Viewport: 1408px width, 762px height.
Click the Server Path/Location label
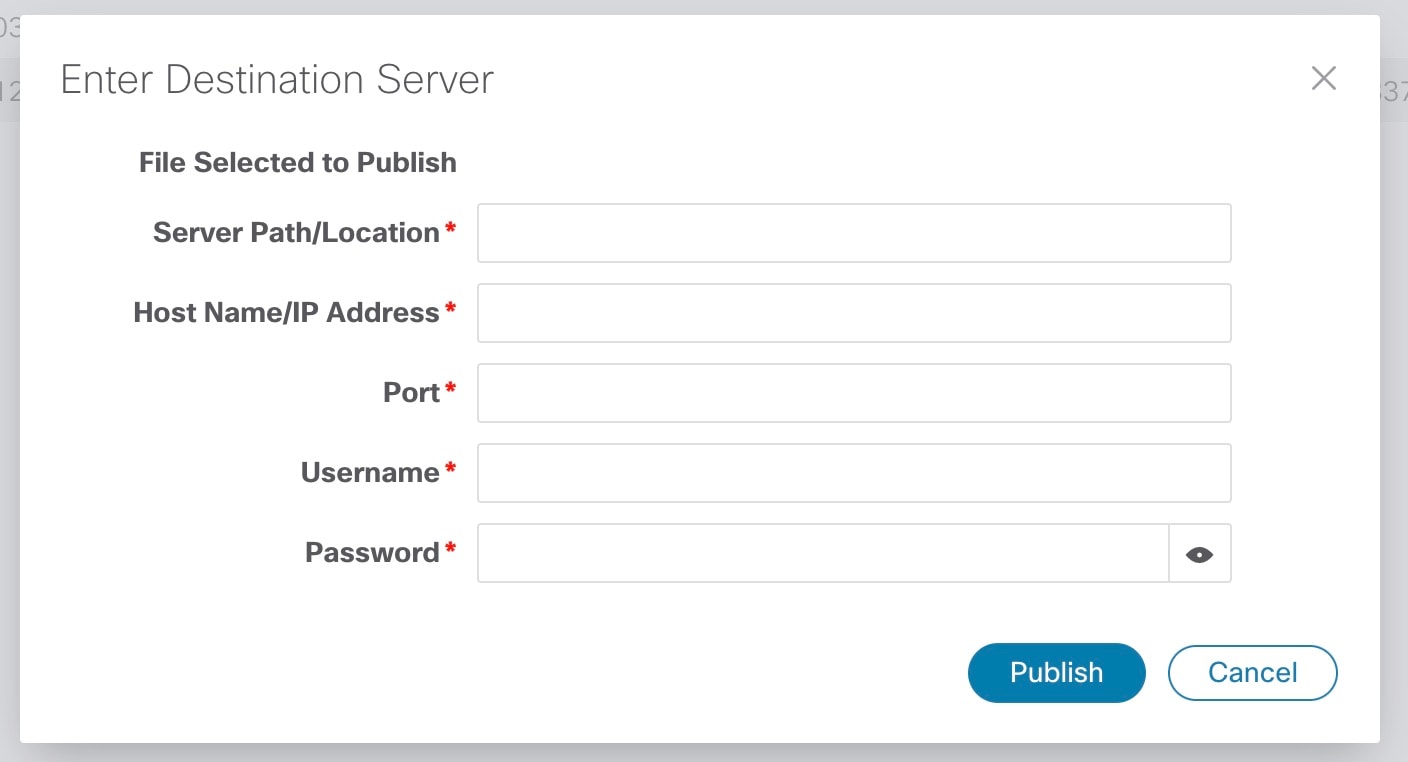296,233
